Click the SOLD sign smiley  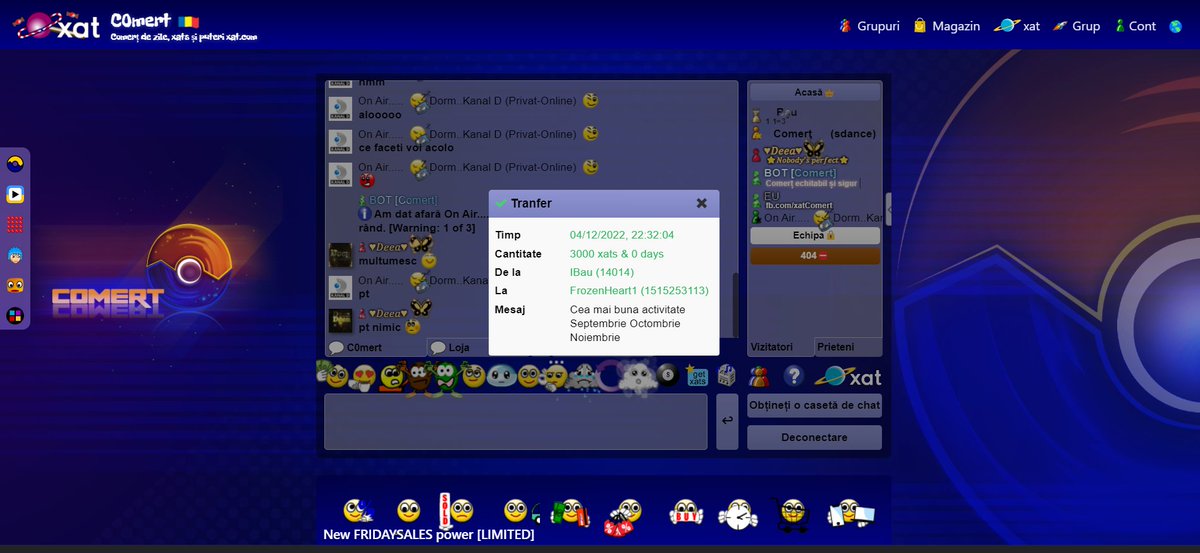pos(455,510)
